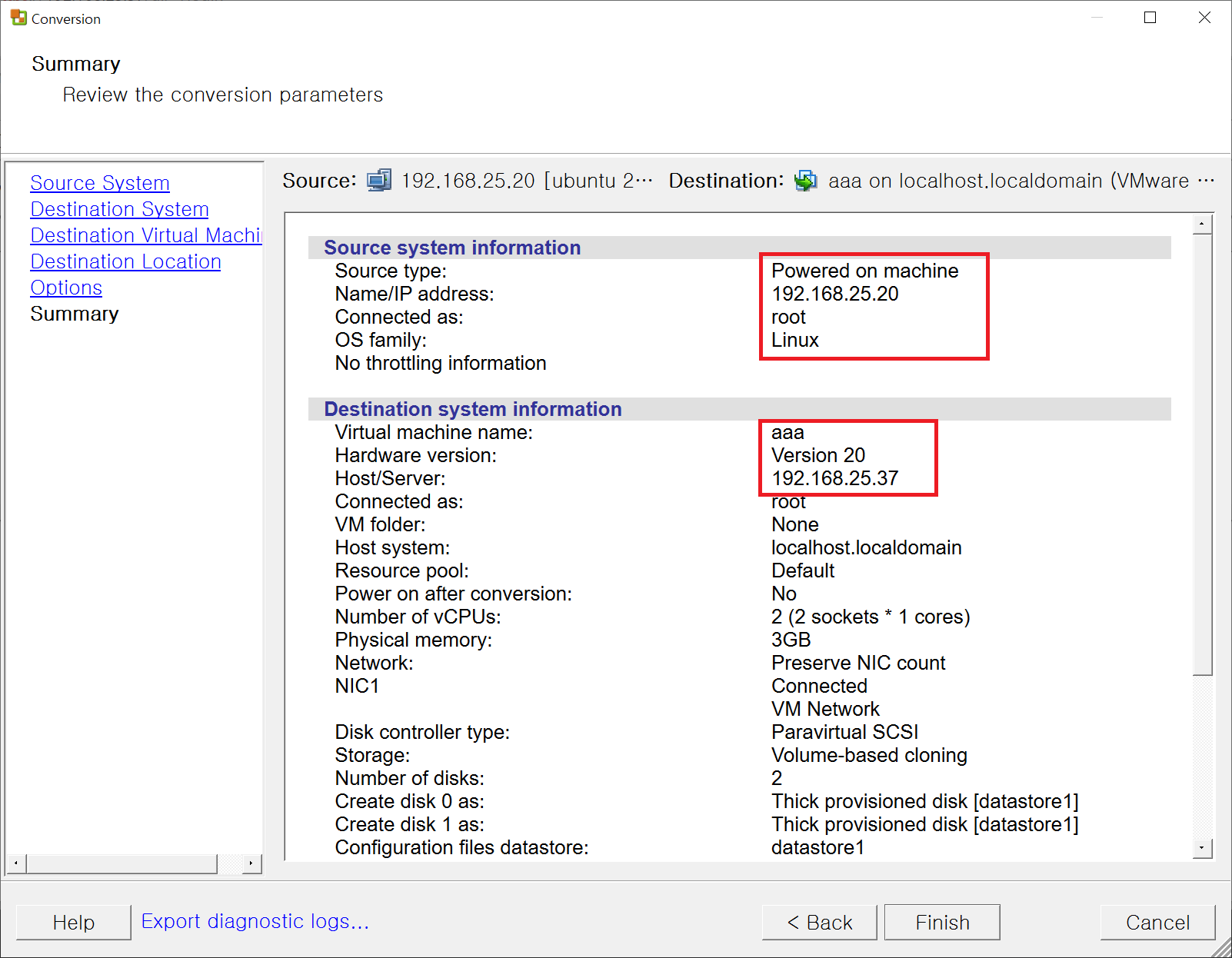Click the Back button
The height and width of the screenshot is (958, 1232).
[820, 922]
